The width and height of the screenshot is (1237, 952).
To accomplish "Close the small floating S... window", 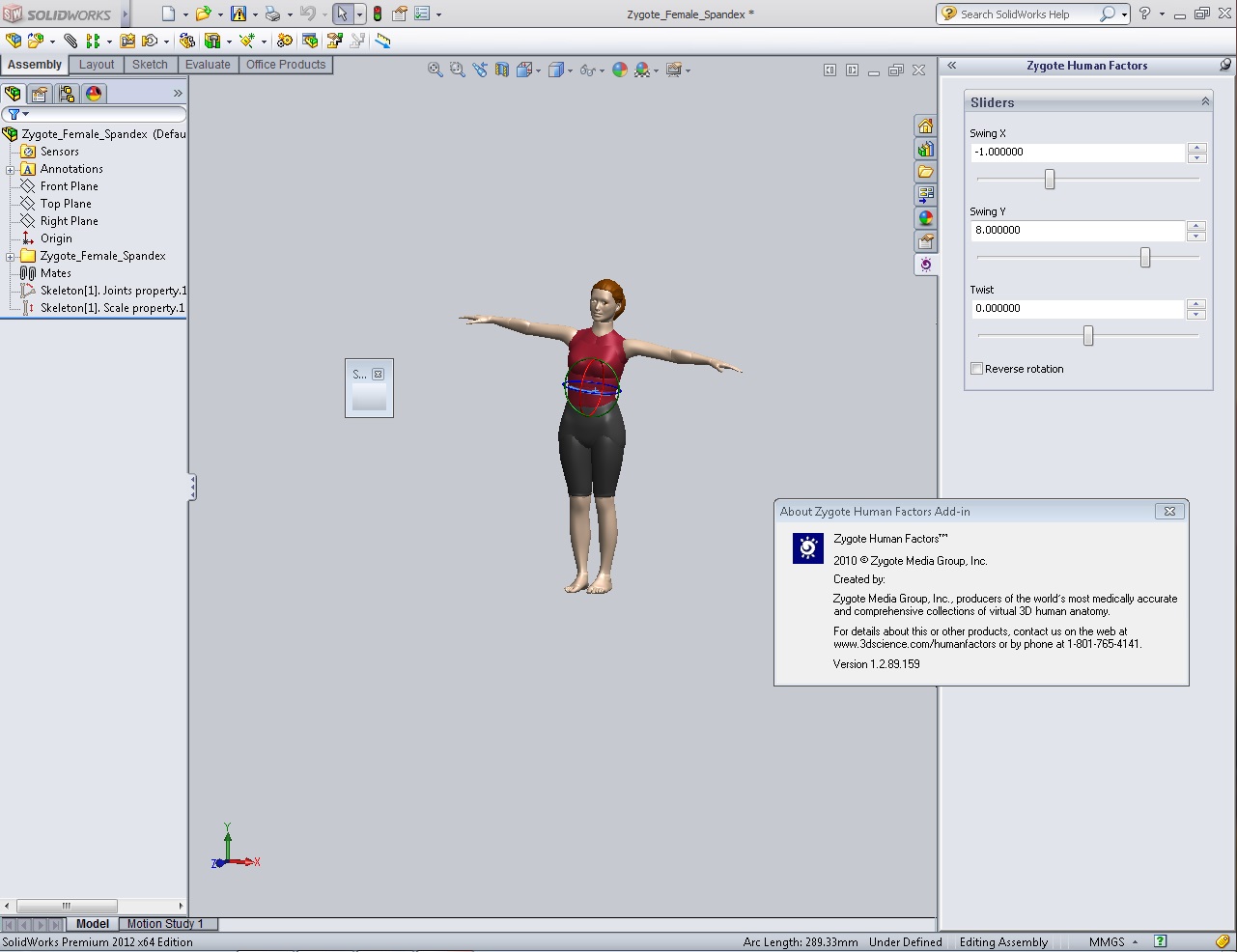I will coord(378,375).
